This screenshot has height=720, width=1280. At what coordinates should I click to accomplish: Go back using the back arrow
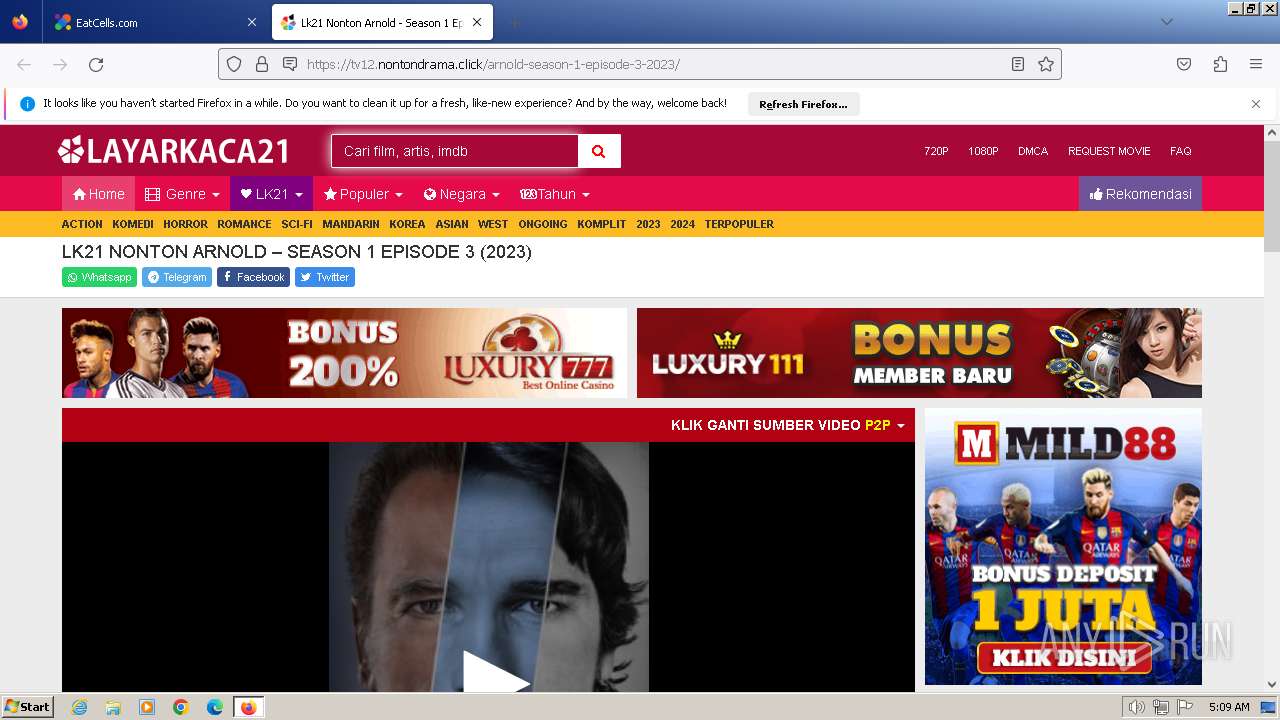click(x=24, y=64)
